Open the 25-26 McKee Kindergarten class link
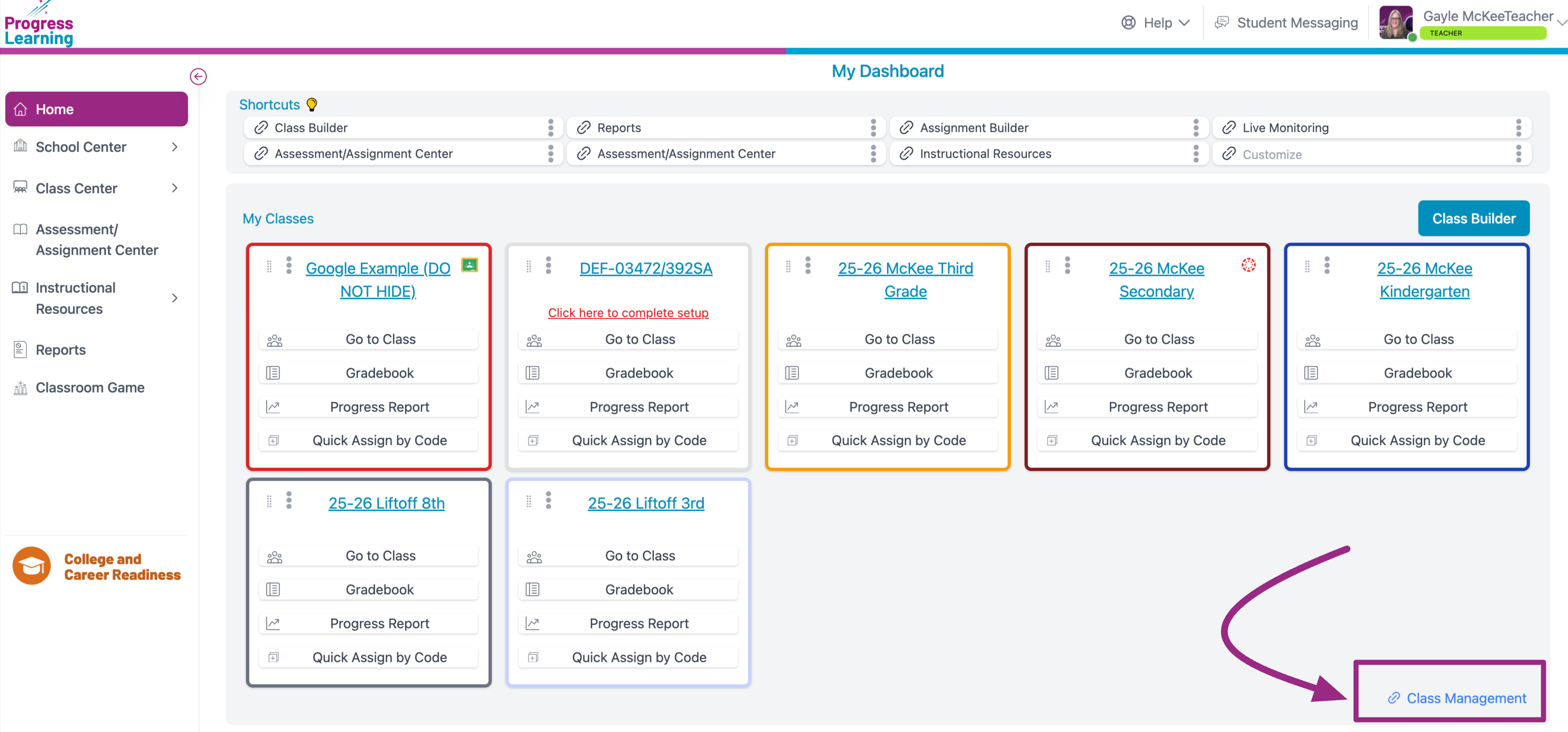Viewport: 1568px width, 732px height. click(x=1424, y=280)
